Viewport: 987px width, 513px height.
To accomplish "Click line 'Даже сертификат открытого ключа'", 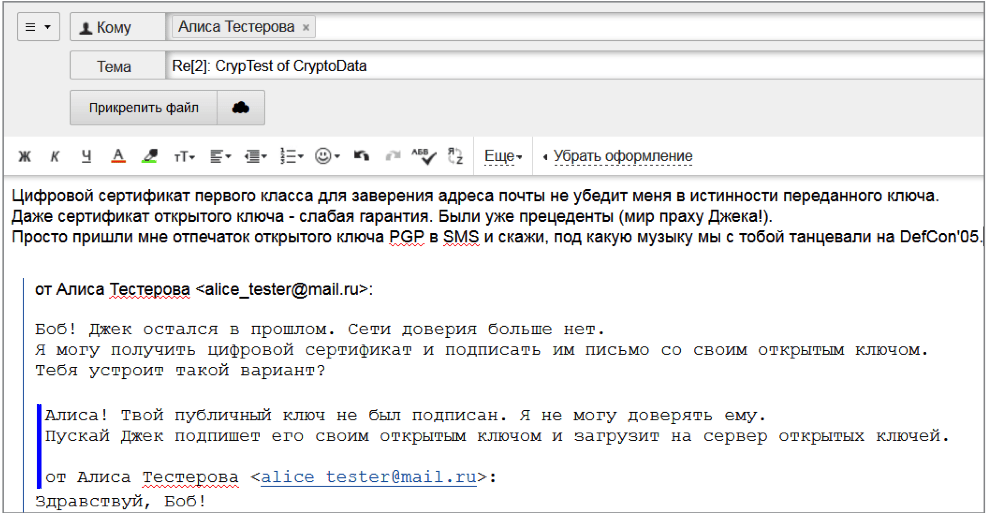I will click(x=392, y=217).
